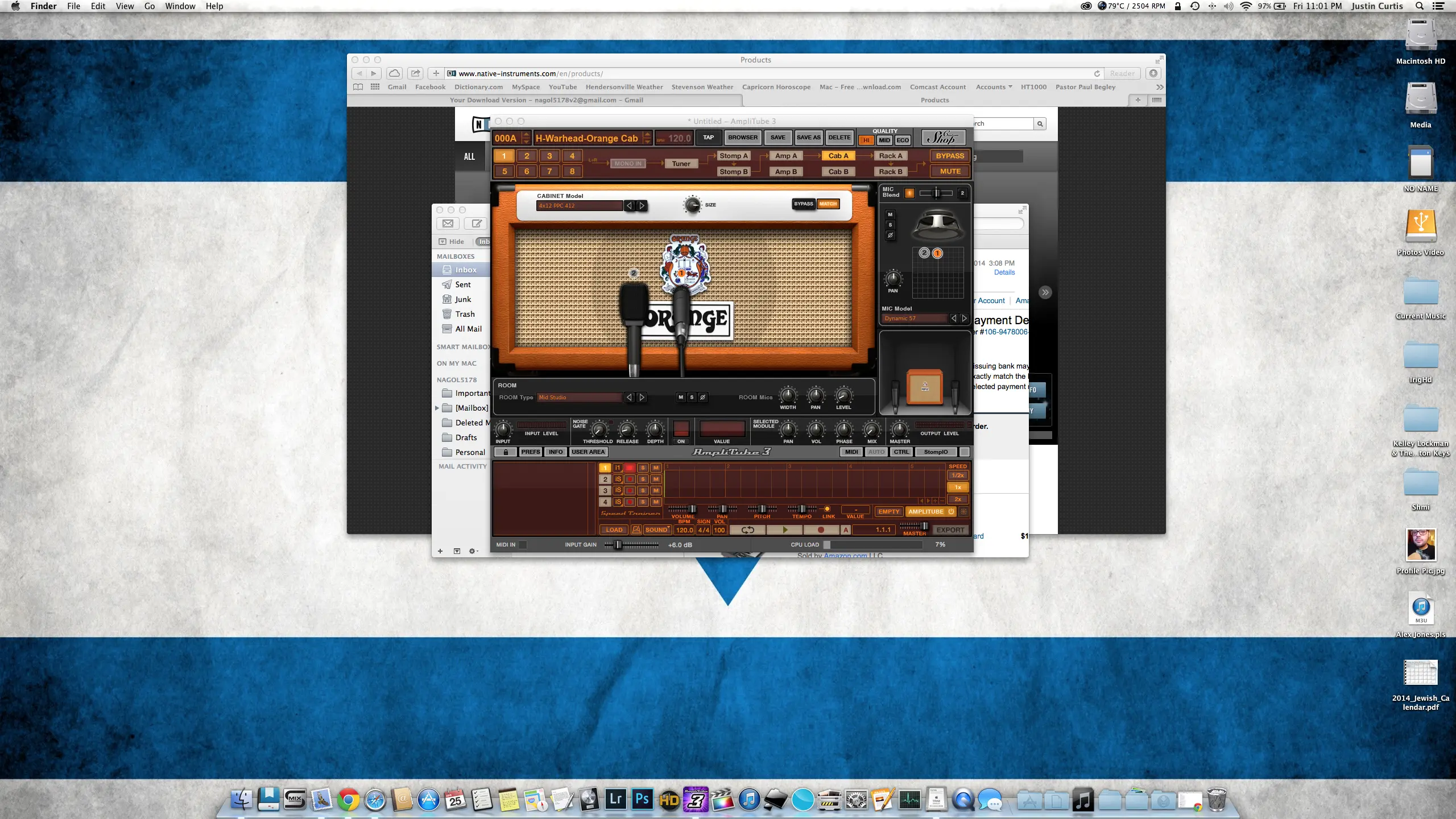
Task: Click the loop playback button in Speed Trainer
Action: pyautogui.click(x=747, y=530)
